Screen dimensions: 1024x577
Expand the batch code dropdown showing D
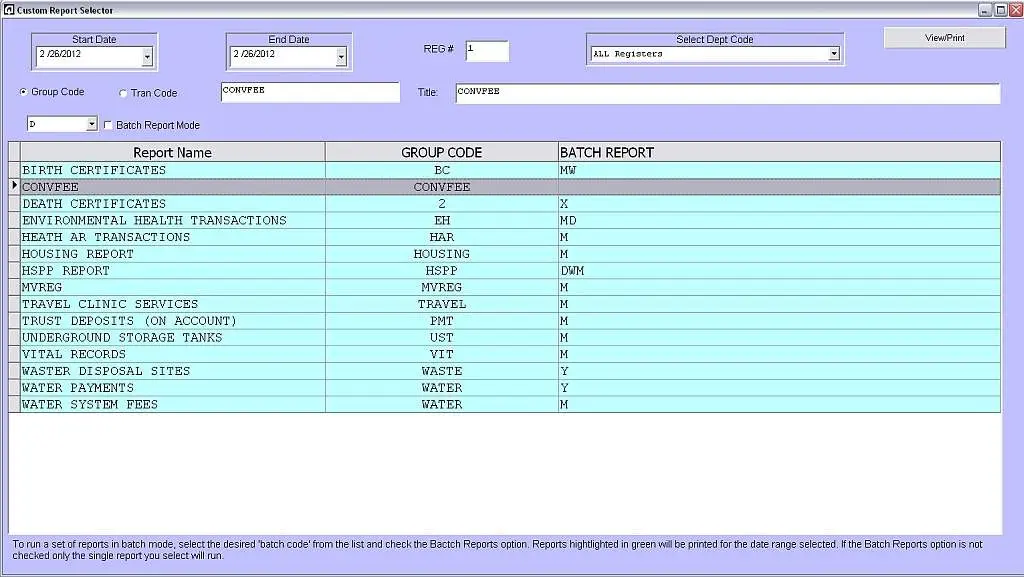click(91, 123)
